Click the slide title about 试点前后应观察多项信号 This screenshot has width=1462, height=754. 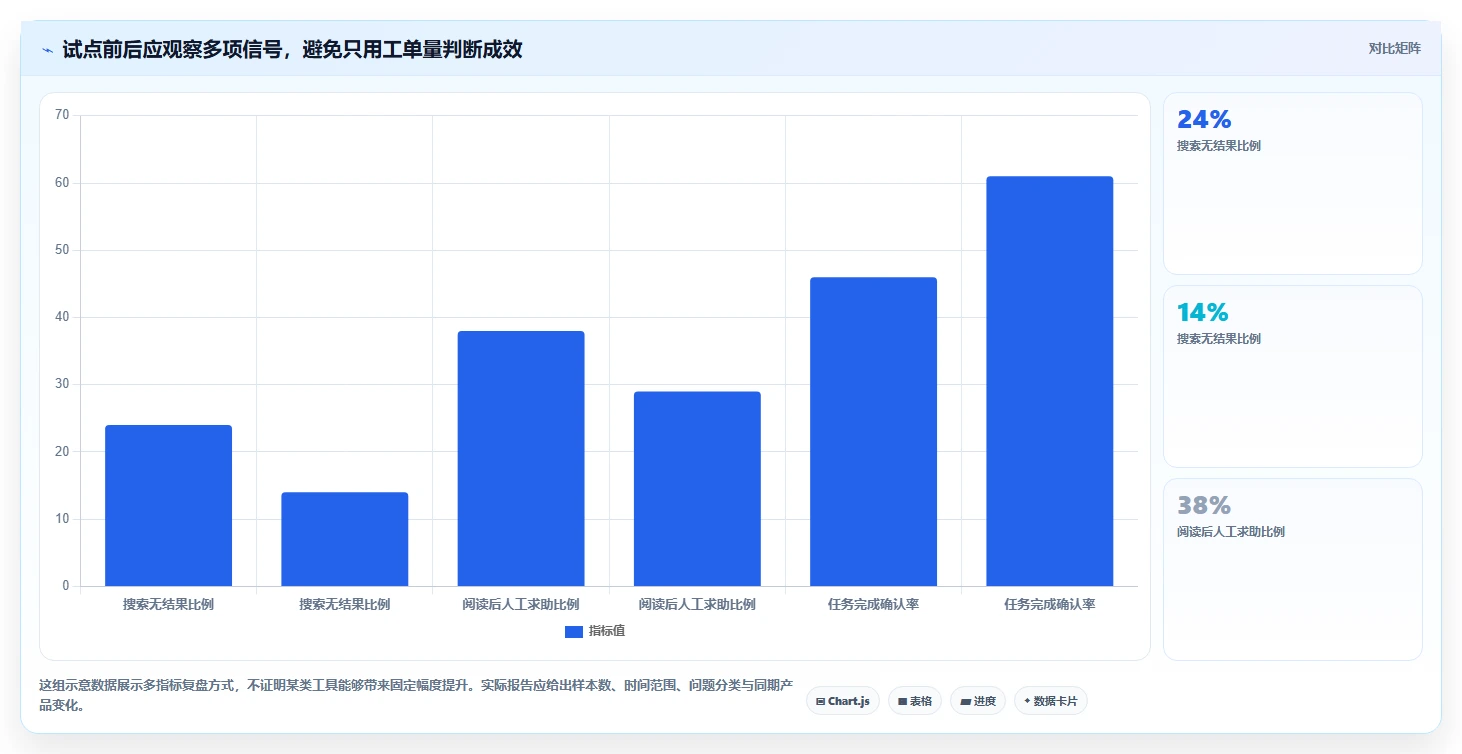[292, 49]
